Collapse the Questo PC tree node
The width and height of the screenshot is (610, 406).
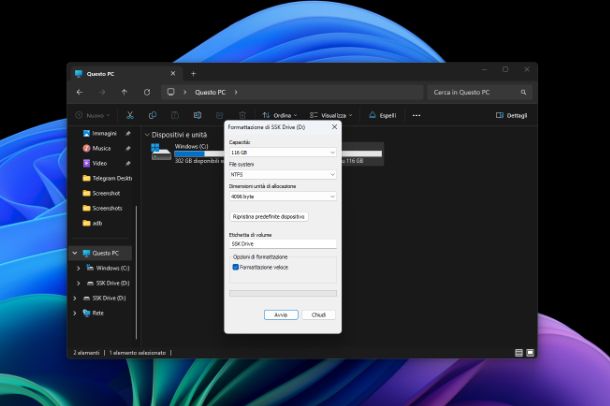click(x=74, y=253)
